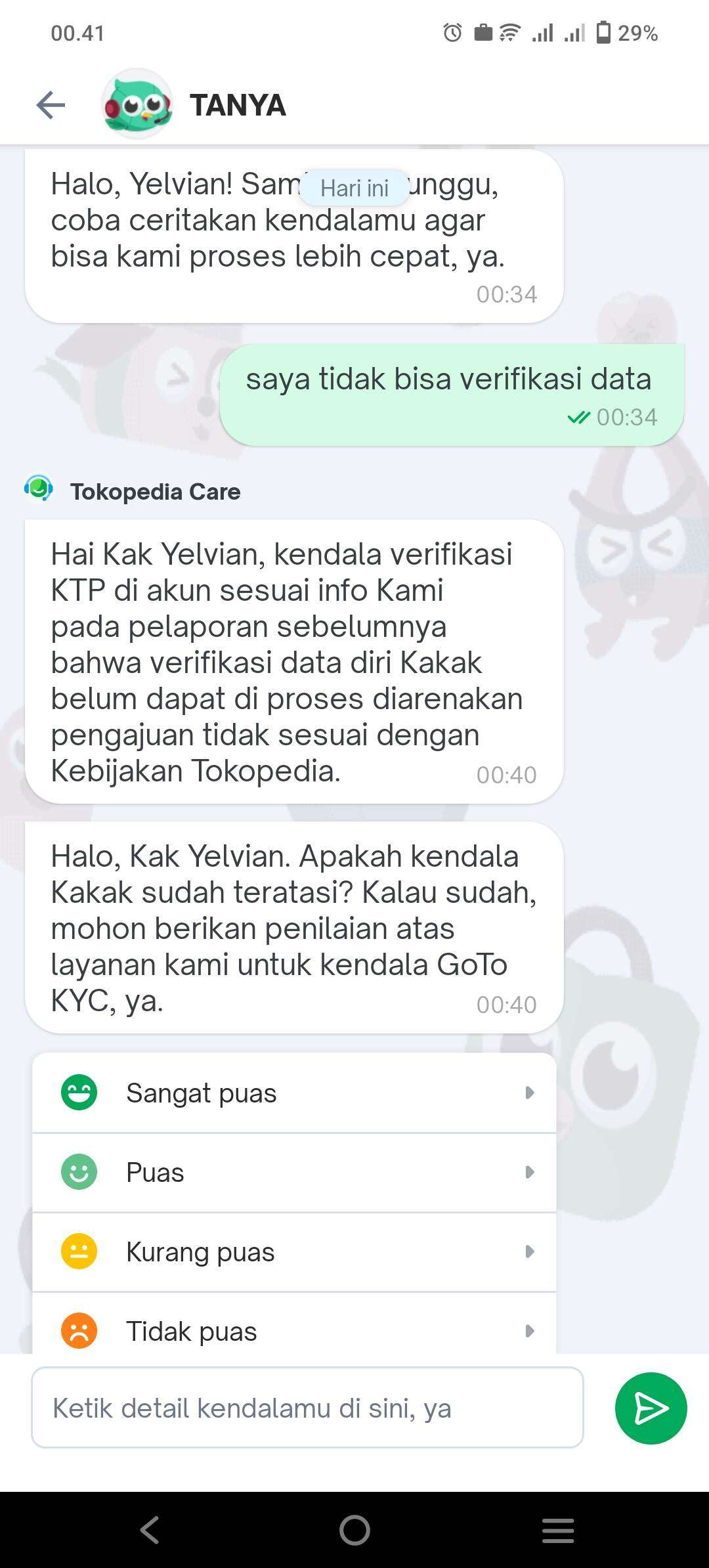Select the Puas smiley face icon
Viewport: 709px width, 1568px height.
point(79,1171)
